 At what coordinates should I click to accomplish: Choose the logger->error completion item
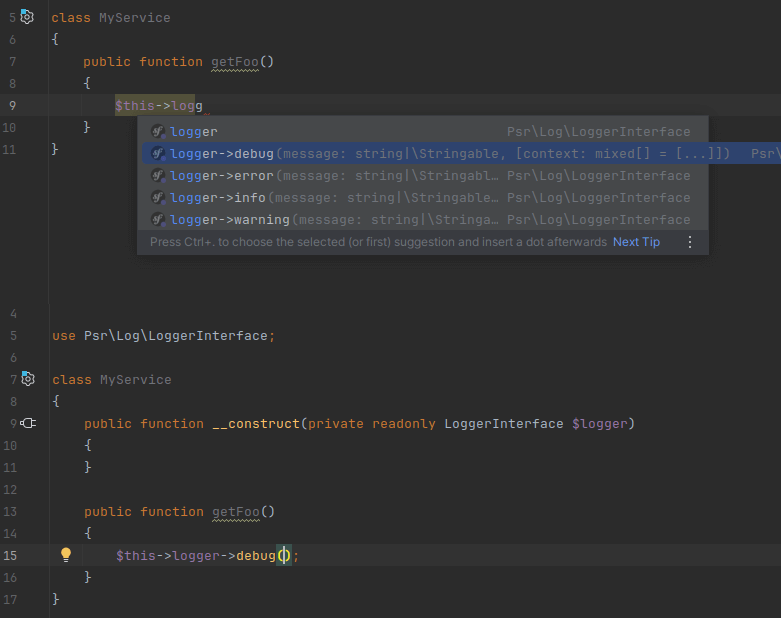(222, 175)
